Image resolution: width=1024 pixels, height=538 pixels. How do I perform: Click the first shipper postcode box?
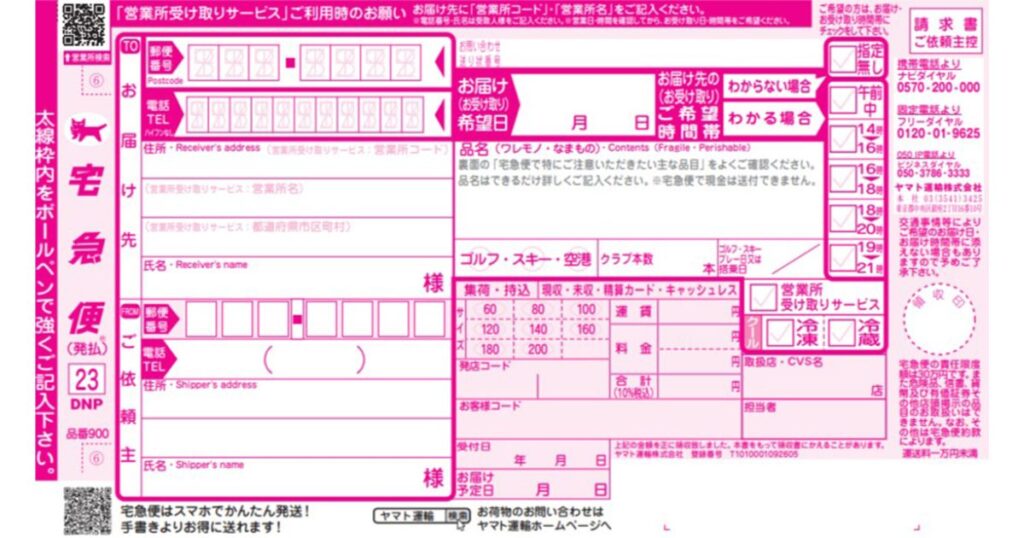coord(200,319)
